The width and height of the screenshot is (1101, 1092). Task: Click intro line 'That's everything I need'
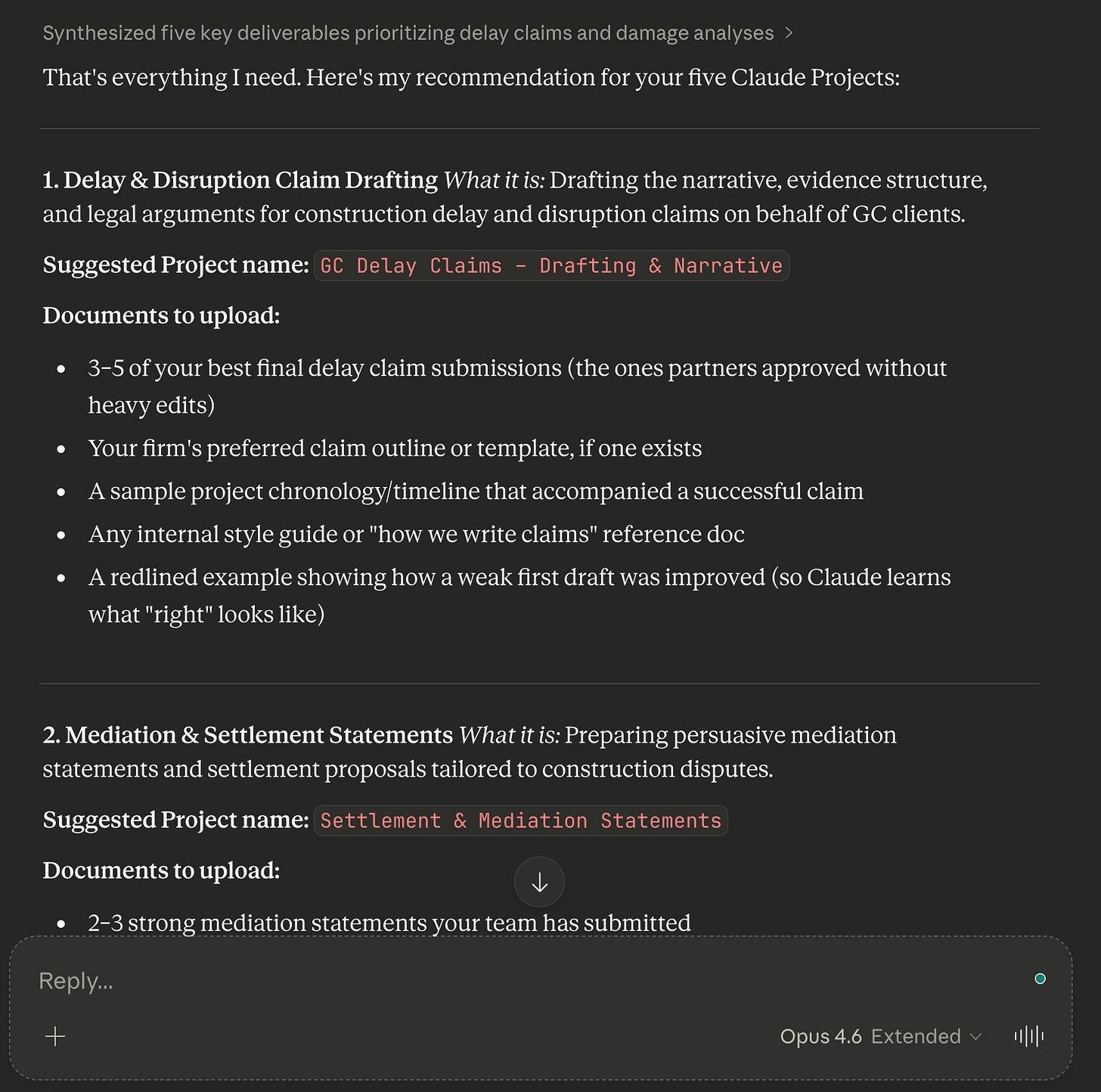coord(471,77)
